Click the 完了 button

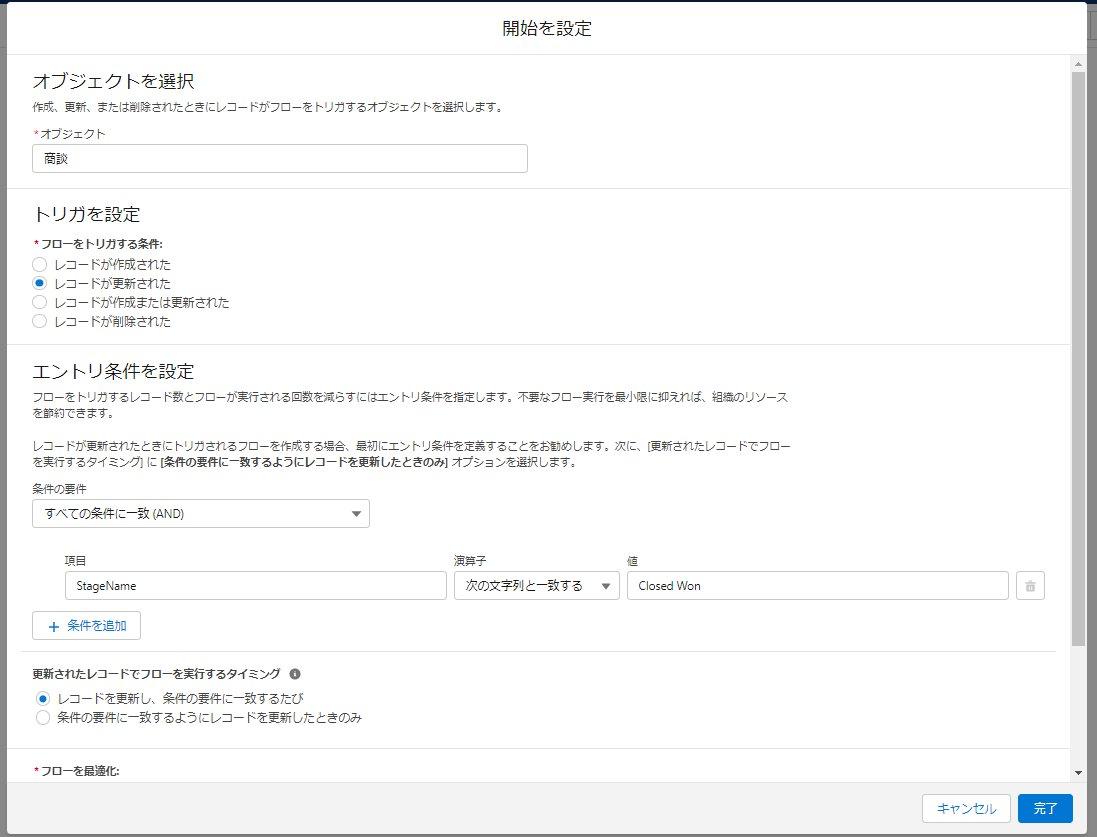[1044, 808]
